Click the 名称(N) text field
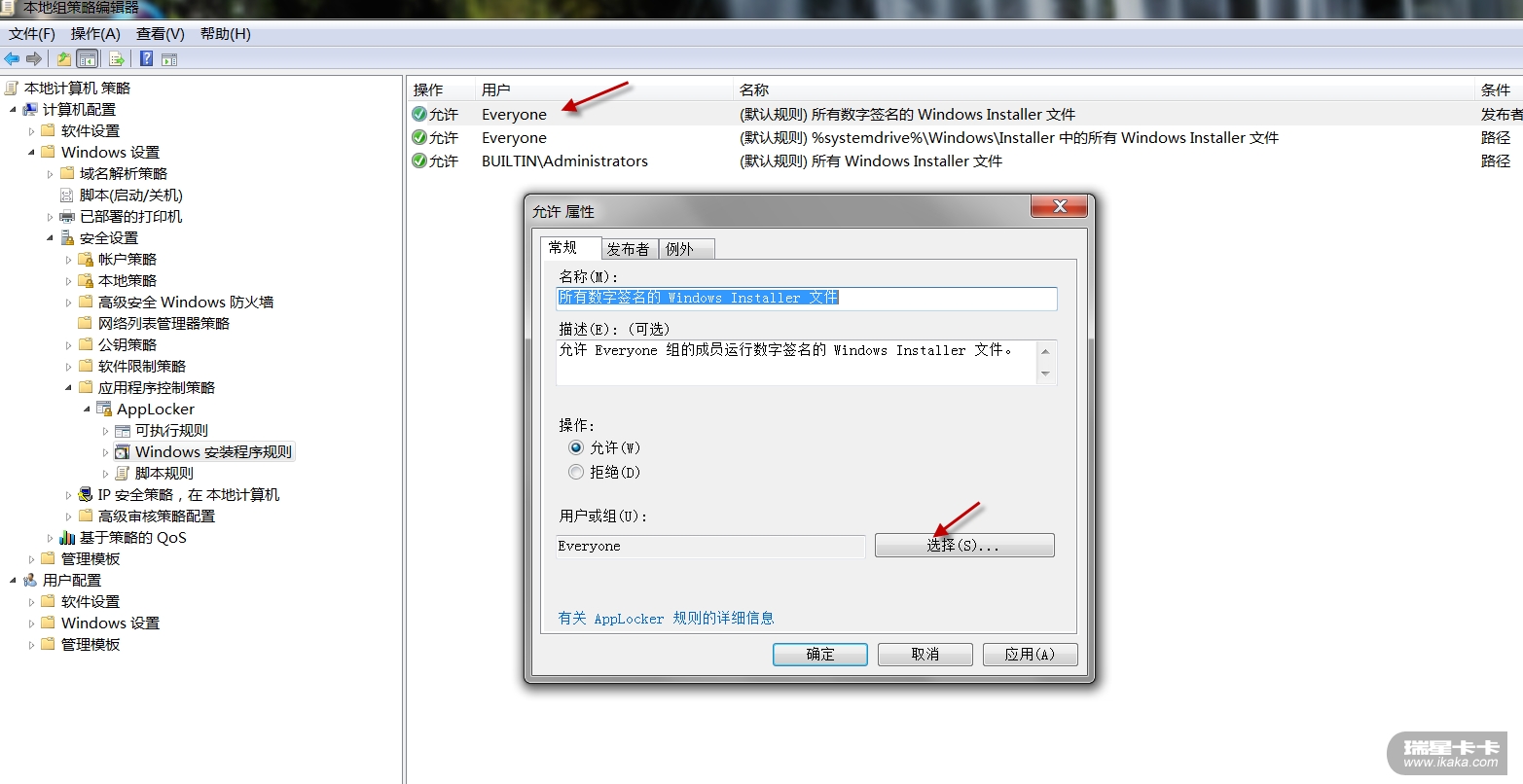The height and width of the screenshot is (784, 1523). point(806,298)
